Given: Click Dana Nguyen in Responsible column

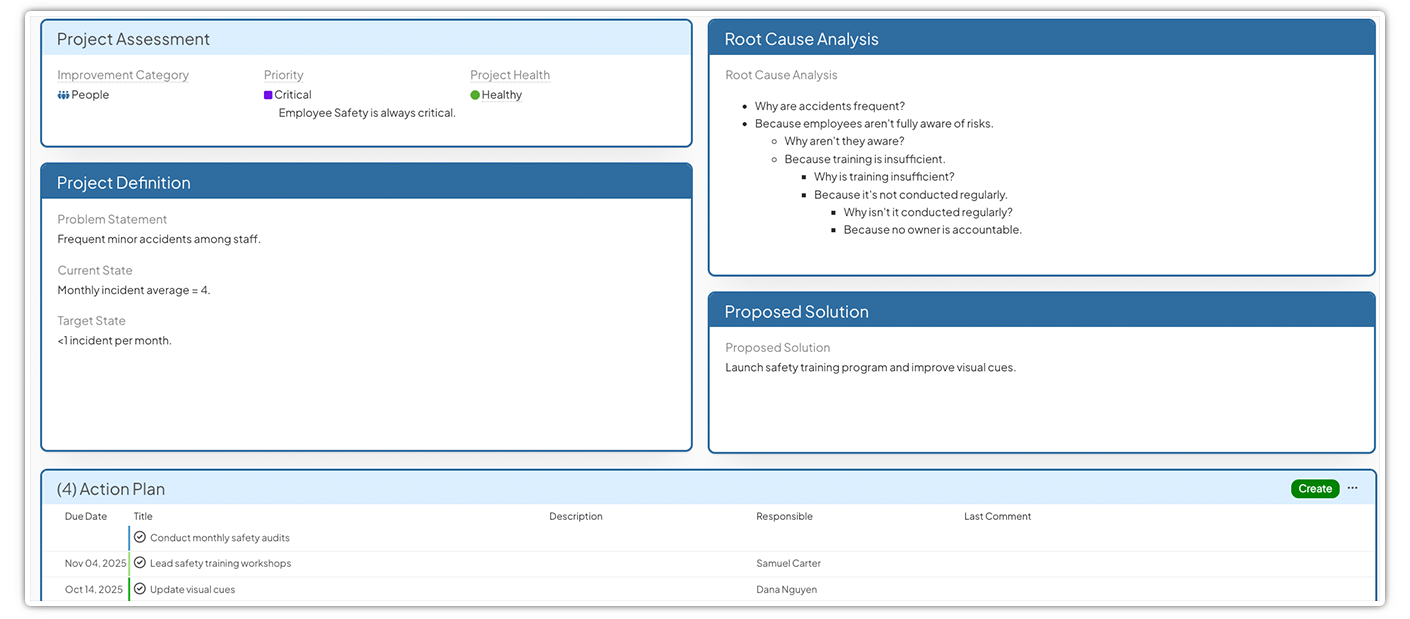Looking at the screenshot, I should [x=786, y=590].
